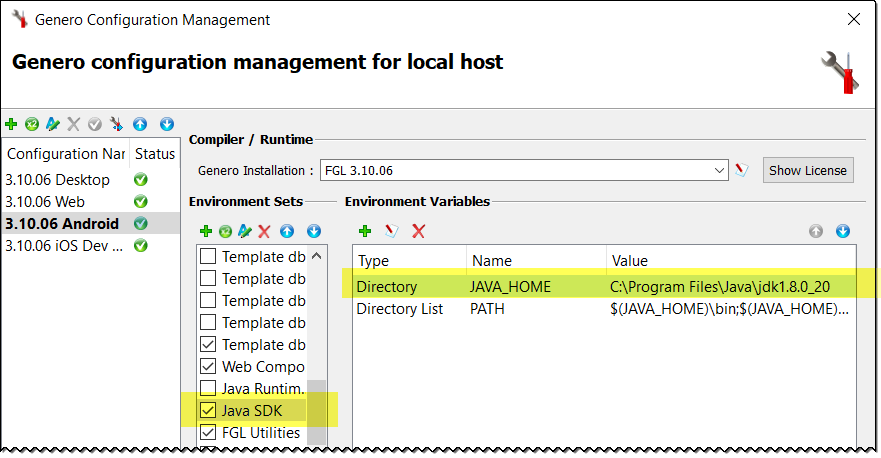Close the Genero Configuration Management window
Screen dimensions: 881x458
pos(854,19)
